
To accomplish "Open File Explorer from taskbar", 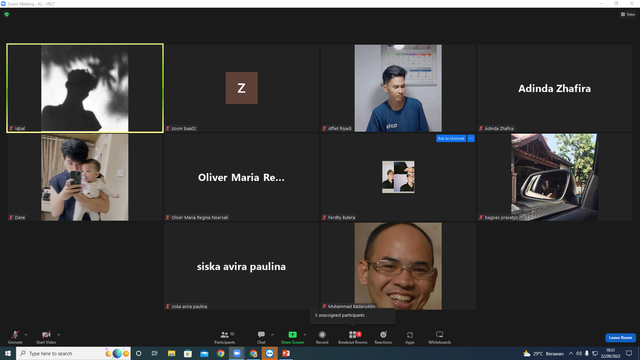I will (171, 353).
